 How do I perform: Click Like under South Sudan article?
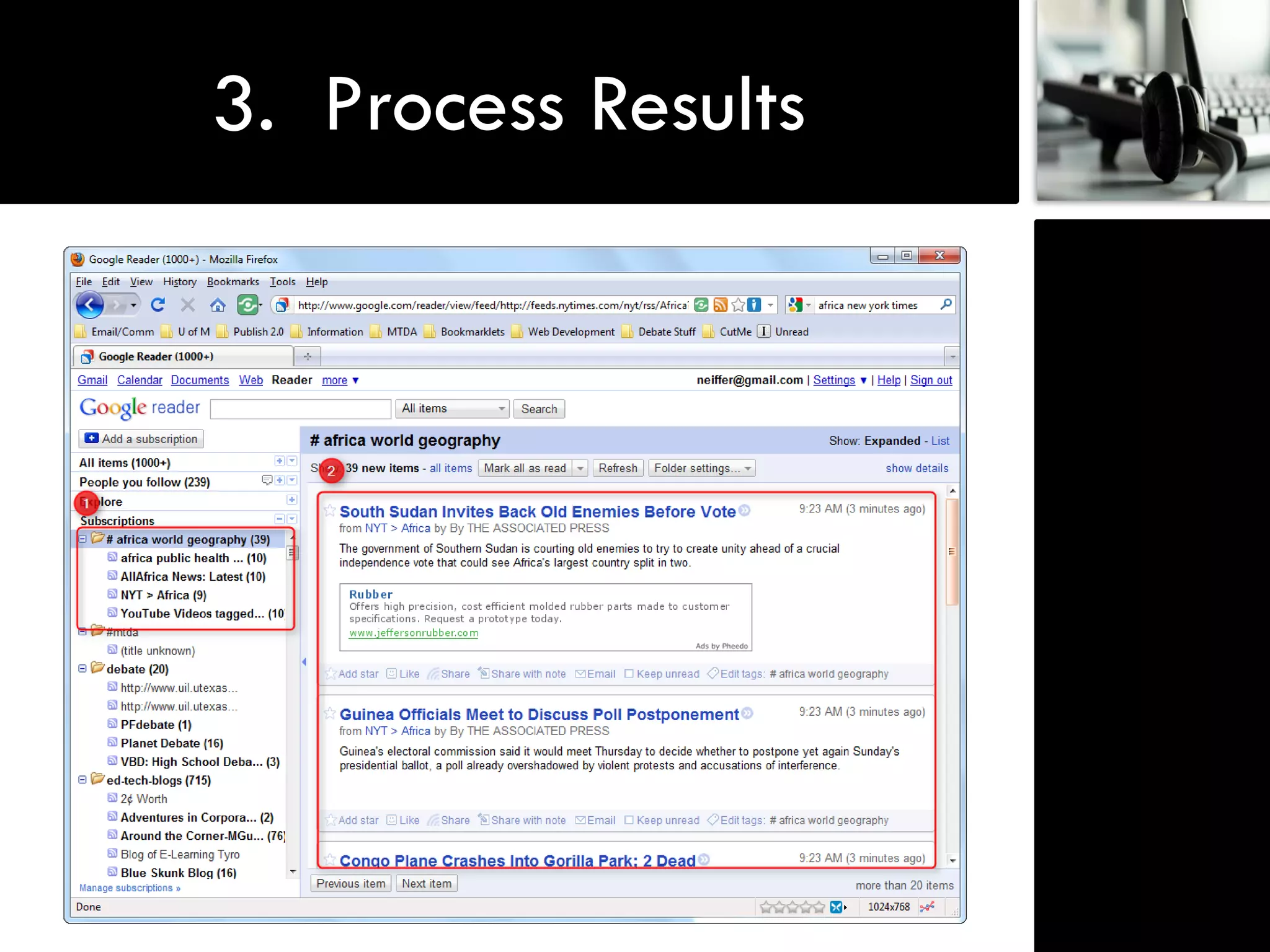tap(403, 674)
